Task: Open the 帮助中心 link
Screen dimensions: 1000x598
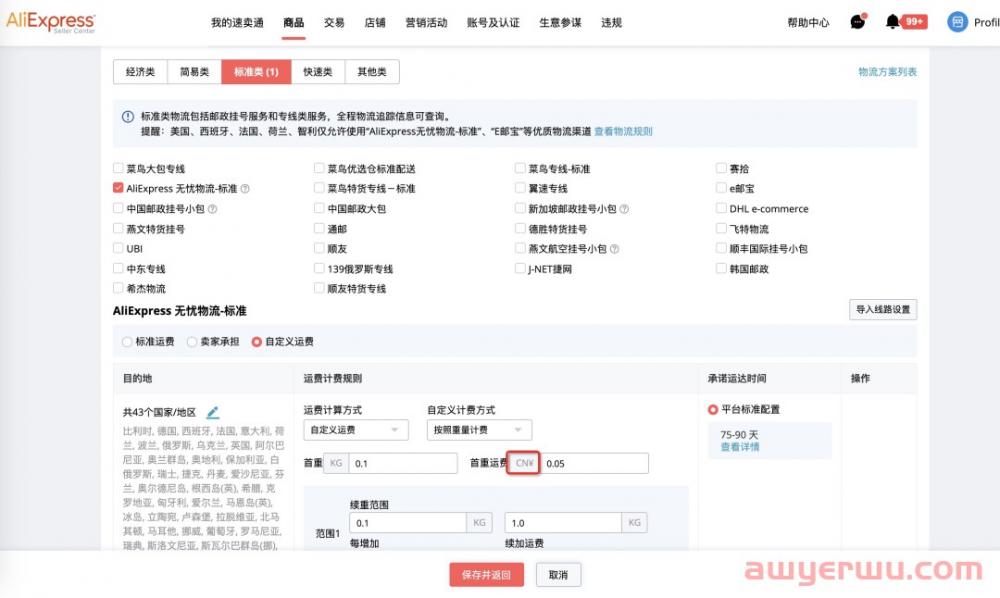Action: pyautogui.click(x=808, y=23)
